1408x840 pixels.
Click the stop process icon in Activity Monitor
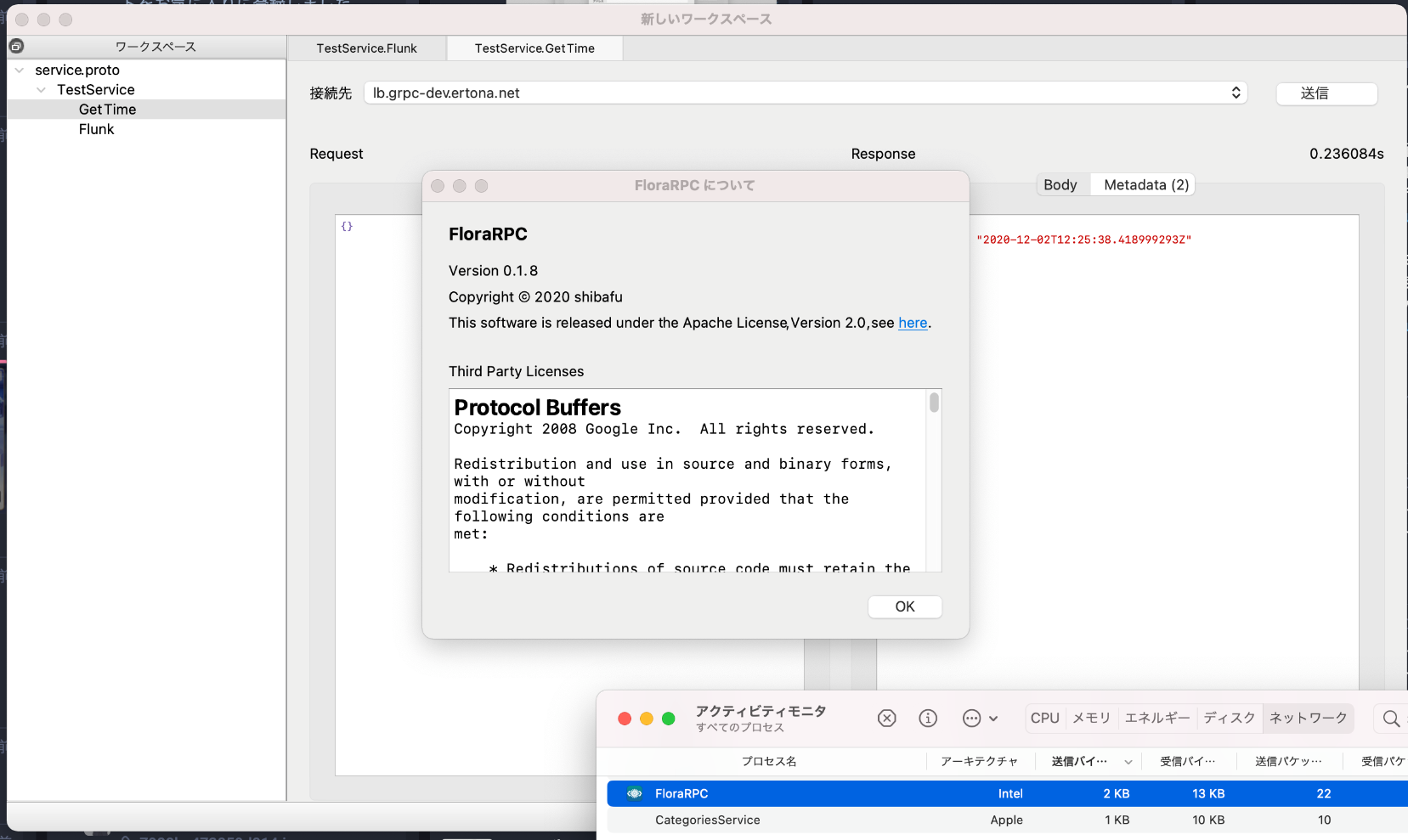(886, 719)
